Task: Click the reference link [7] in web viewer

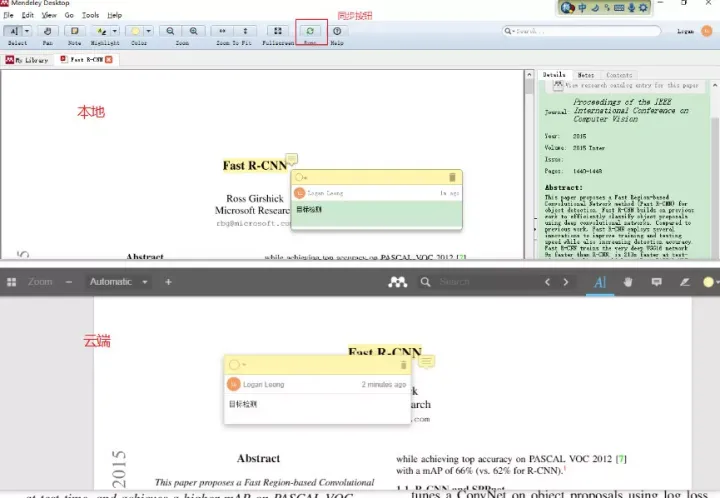Action: pyautogui.click(x=621, y=459)
